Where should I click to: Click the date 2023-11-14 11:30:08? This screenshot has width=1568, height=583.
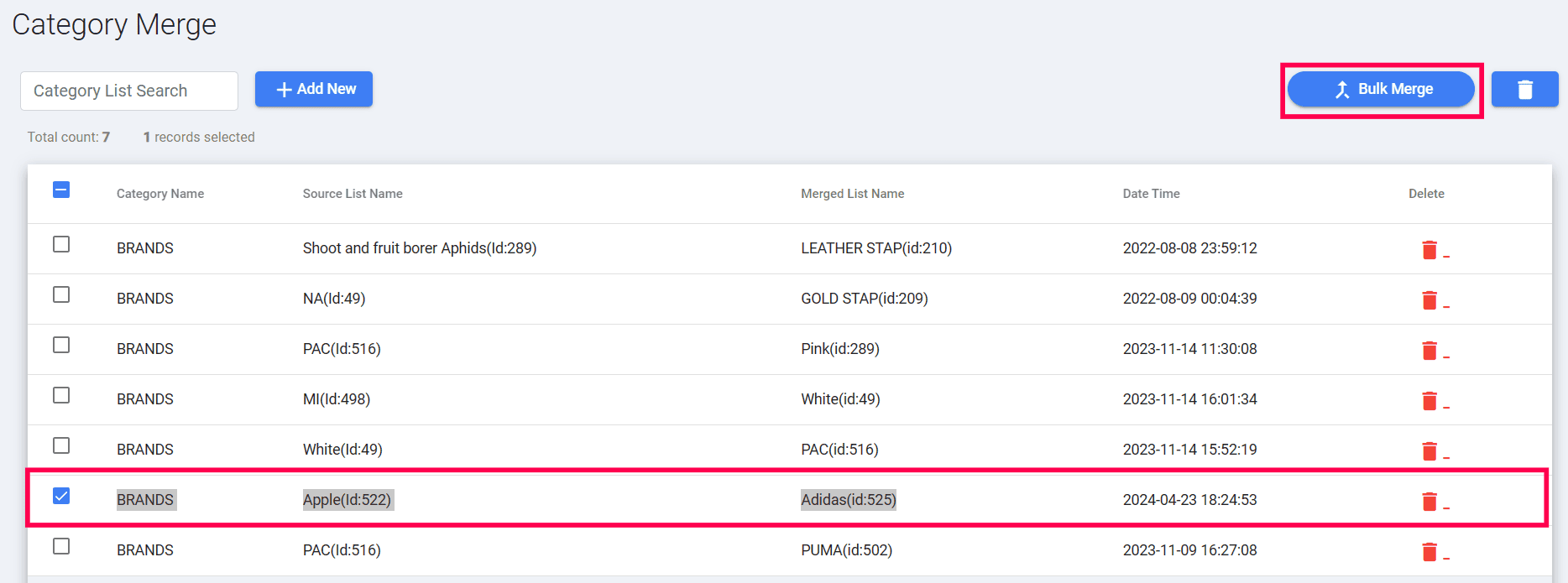(x=1190, y=349)
